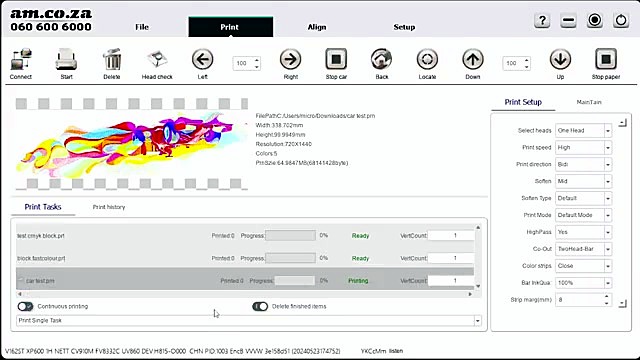Click the task list scroll down arrow
The width and height of the screenshot is (640, 360).
pyautogui.click(x=478, y=286)
